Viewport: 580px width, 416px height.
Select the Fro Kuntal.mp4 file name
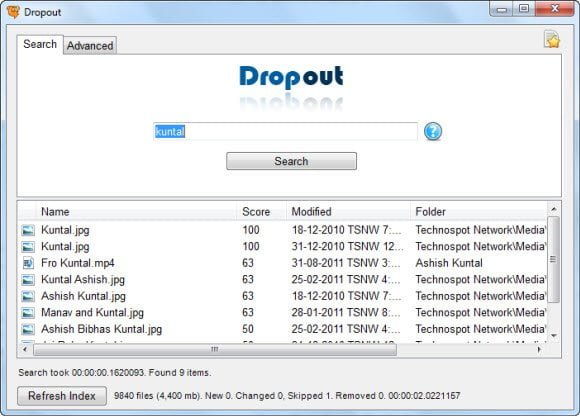point(78,263)
